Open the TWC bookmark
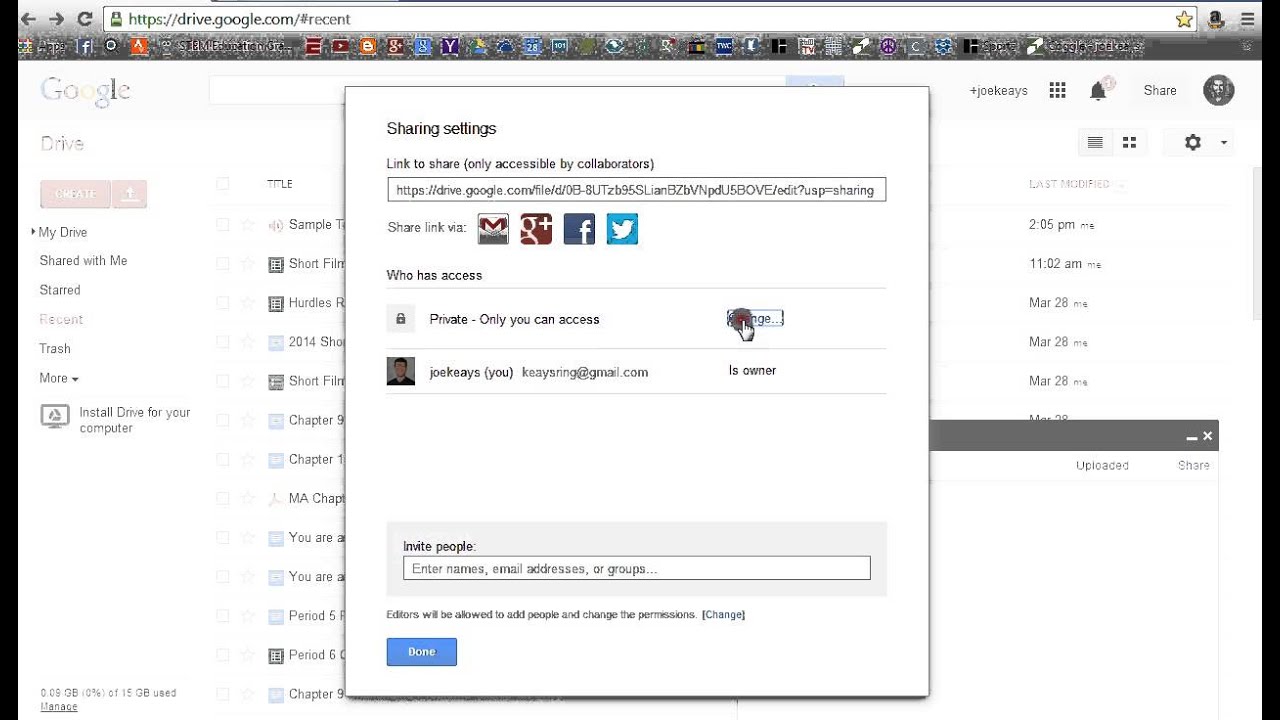The width and height of the screenshot is (1280, 720). [x=724, y=46]
